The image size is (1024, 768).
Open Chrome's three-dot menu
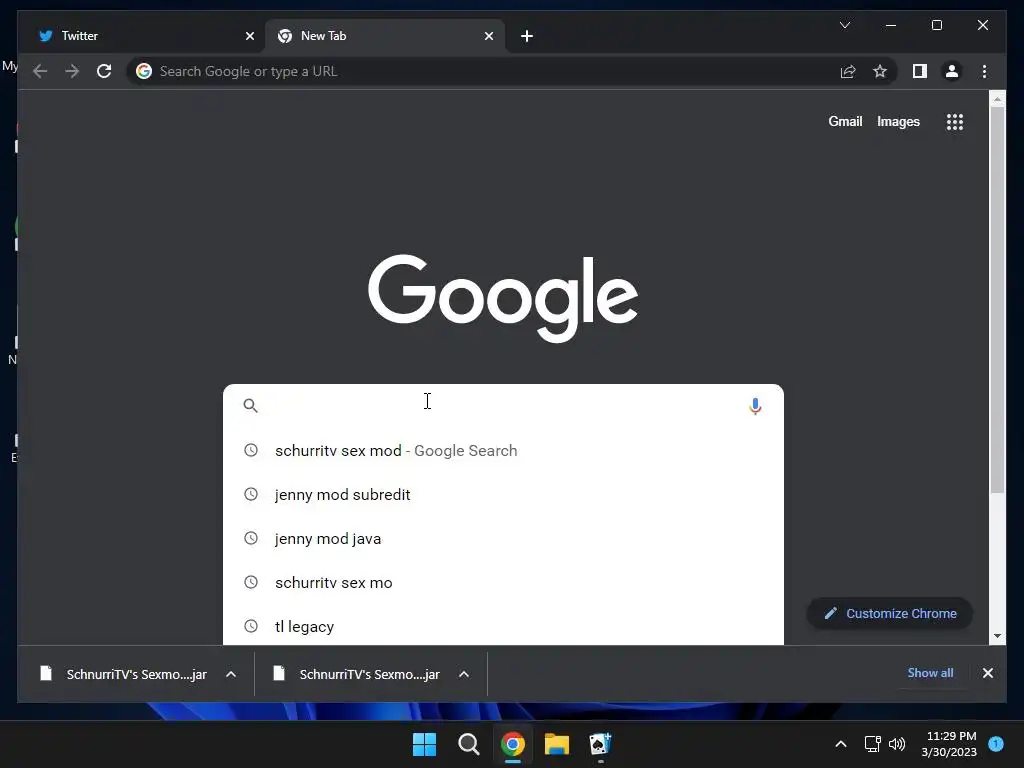[x=984, y=71]
